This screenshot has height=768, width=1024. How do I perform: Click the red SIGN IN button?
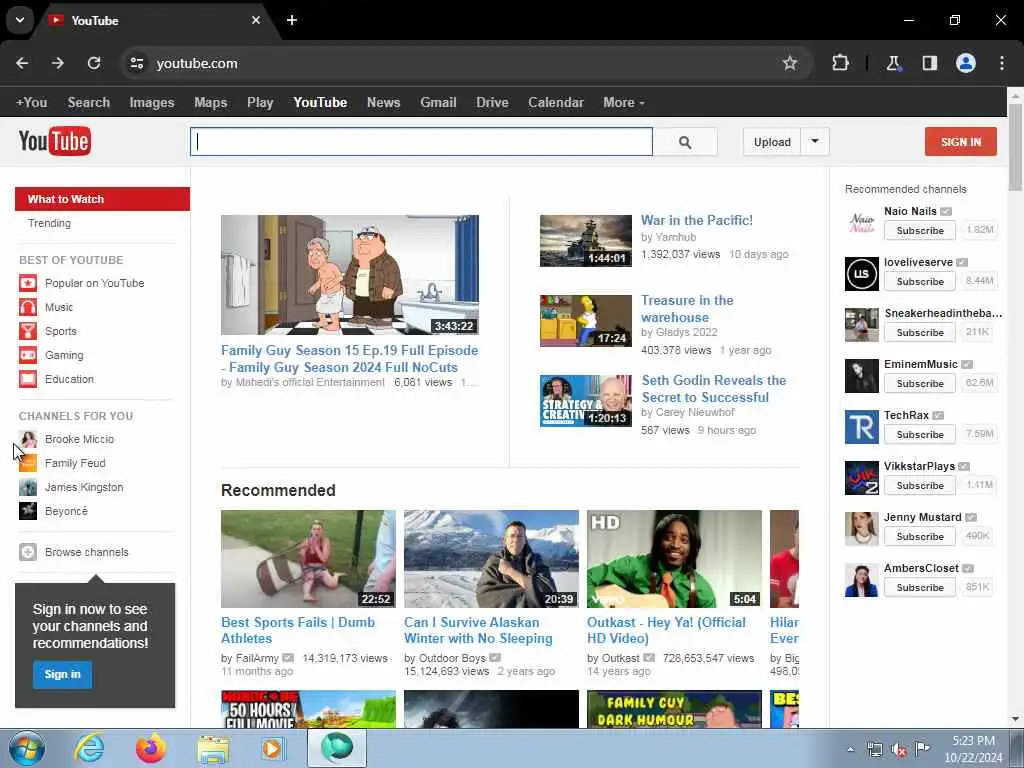point(961,142)
